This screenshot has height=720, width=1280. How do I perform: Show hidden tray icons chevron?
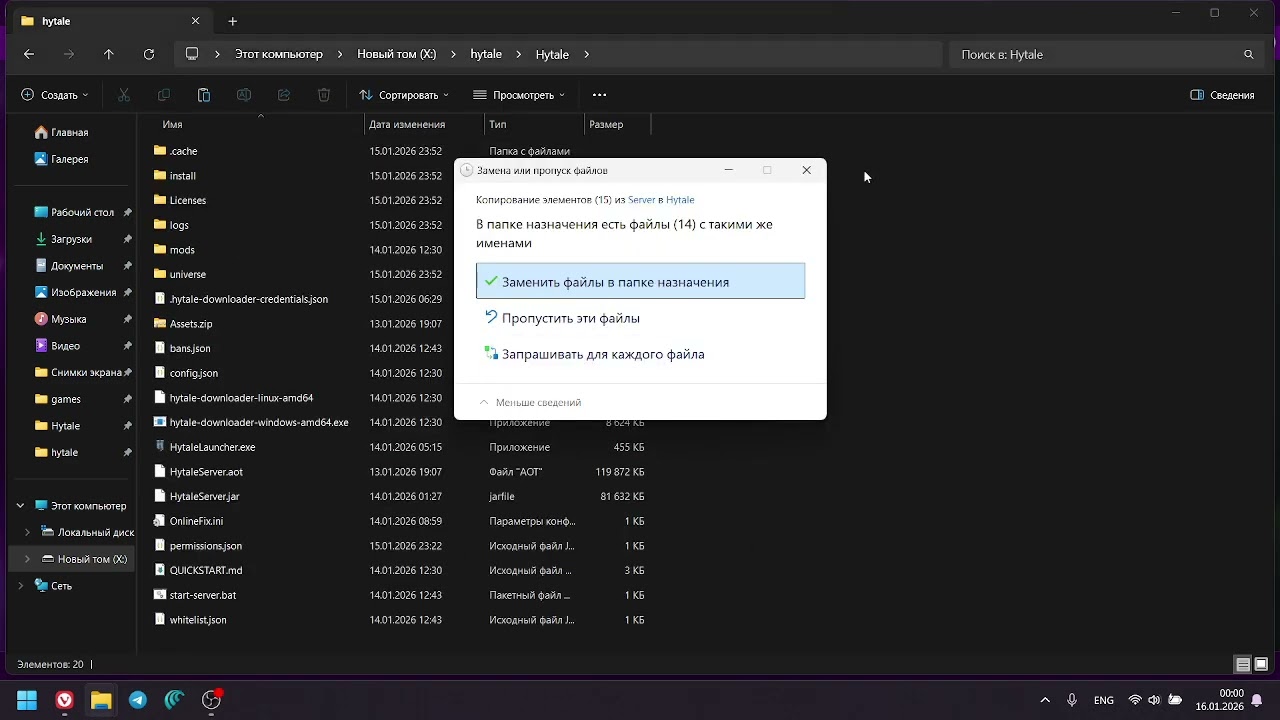pyautogui.click(x=1045, y=700)
